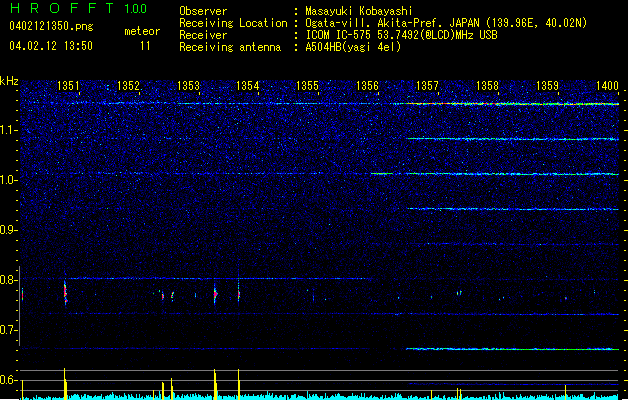The width and height of the screenshot is (629, 400).
Task: Click the HROFFT 1.0.0 title text
Action: (x=79, y=8)
